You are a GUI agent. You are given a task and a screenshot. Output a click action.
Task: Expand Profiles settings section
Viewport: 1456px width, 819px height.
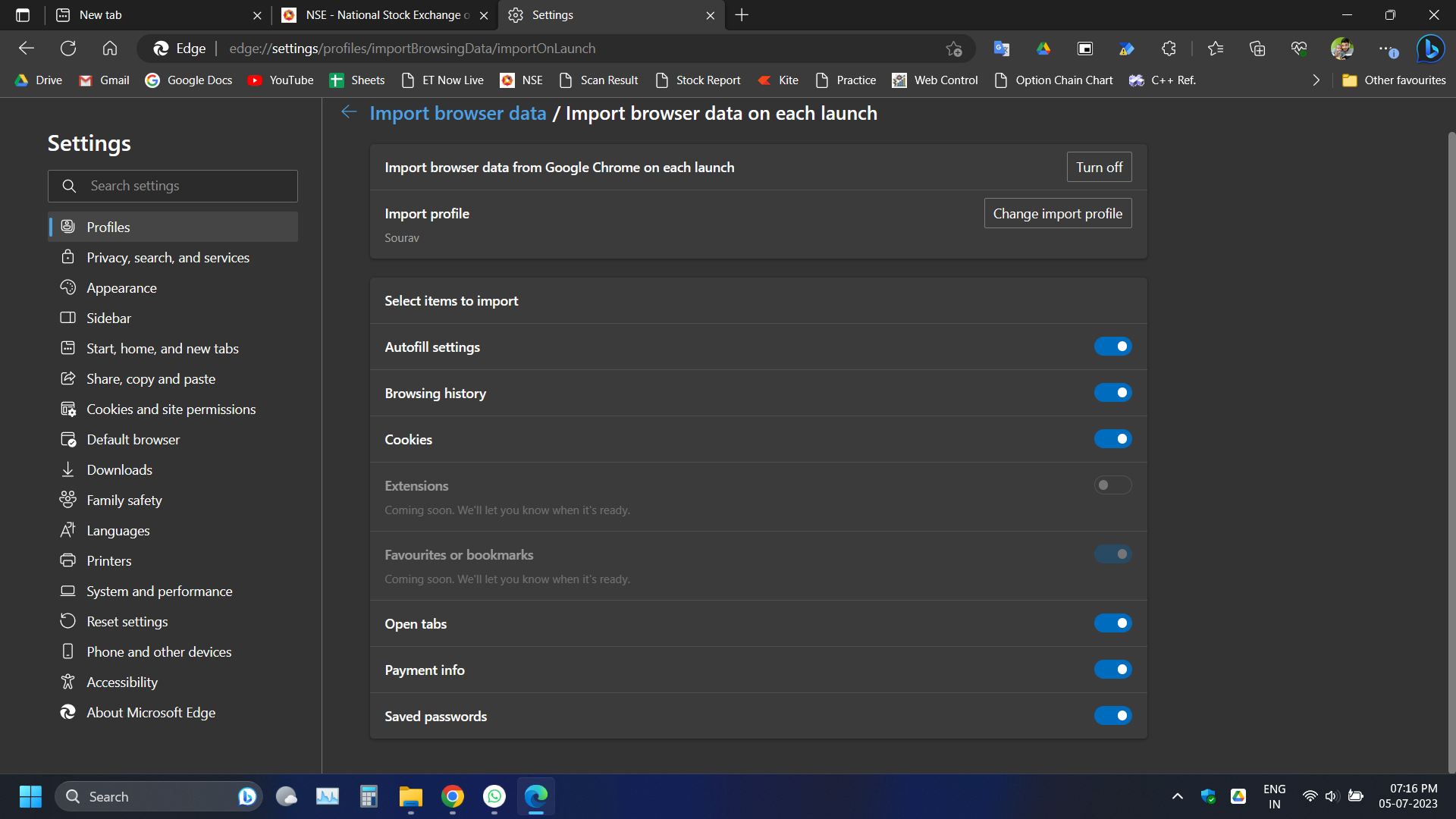pyautogui.click(x=176, y=227)
